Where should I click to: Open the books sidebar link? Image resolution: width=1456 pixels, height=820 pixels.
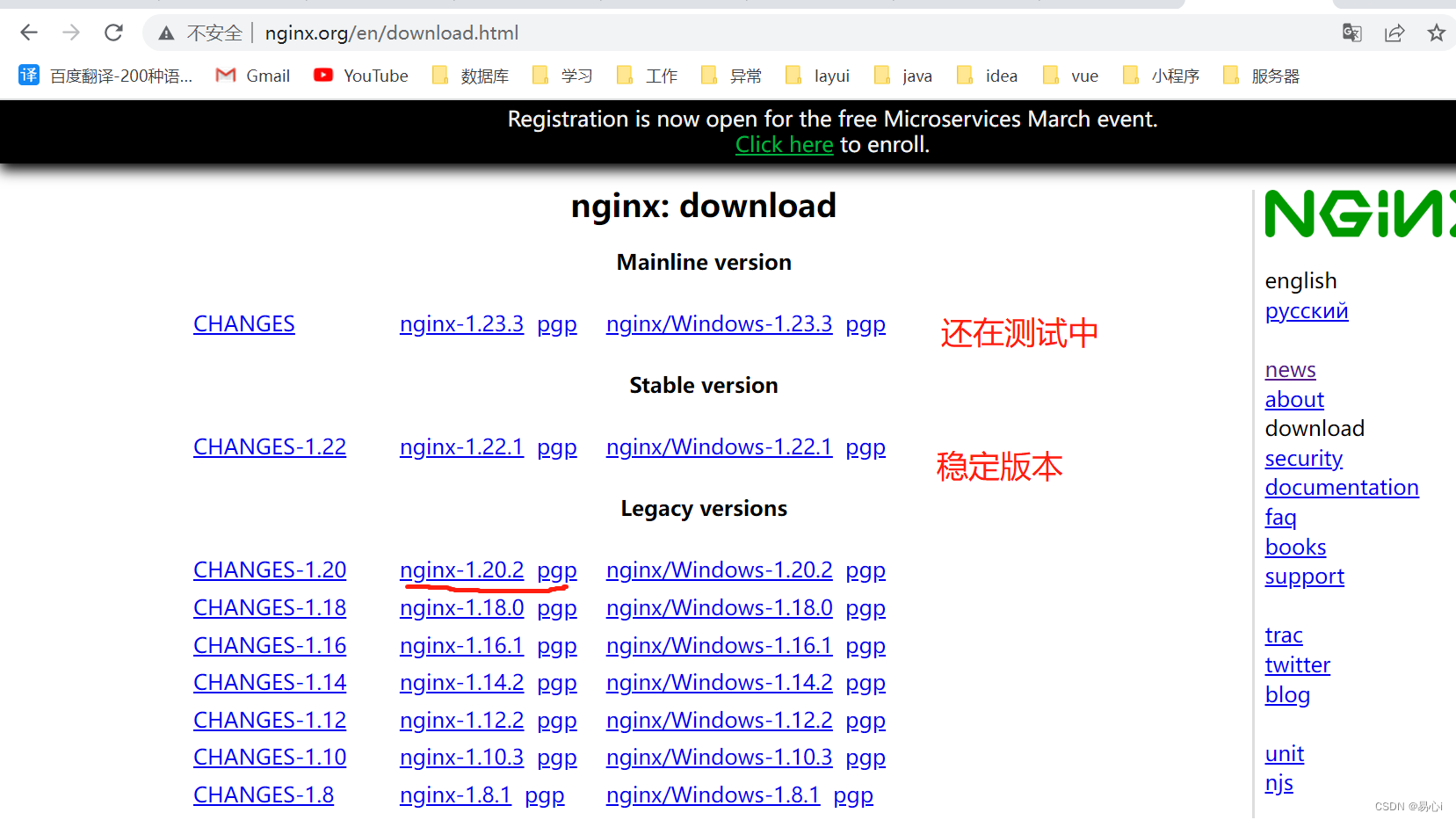1295,548
